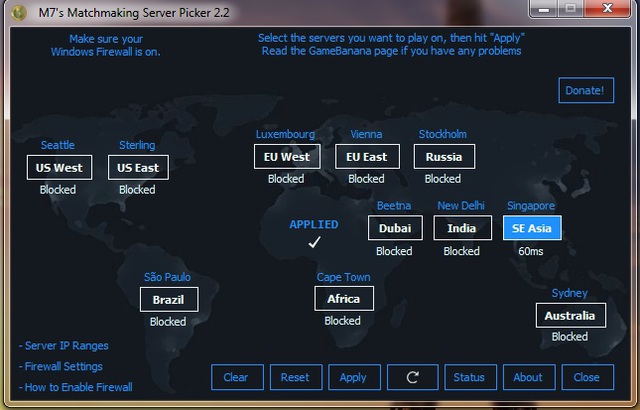Toggle the US West server

click(x=59, y=167)
